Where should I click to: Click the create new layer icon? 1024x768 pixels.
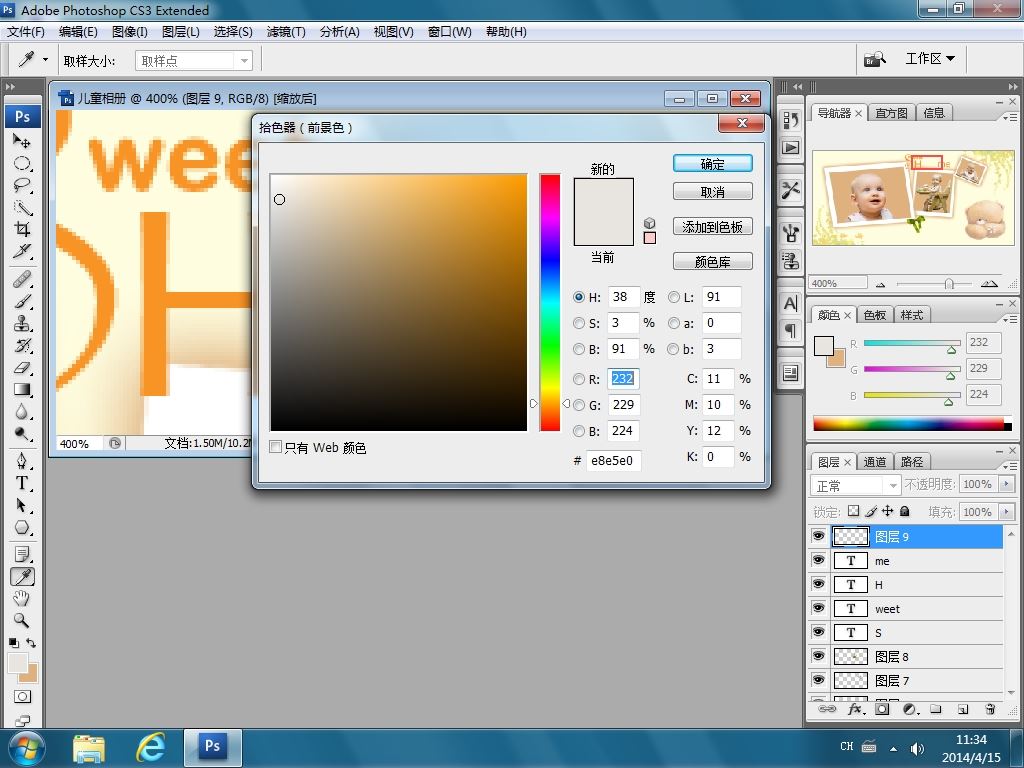[x=963, y=709]
